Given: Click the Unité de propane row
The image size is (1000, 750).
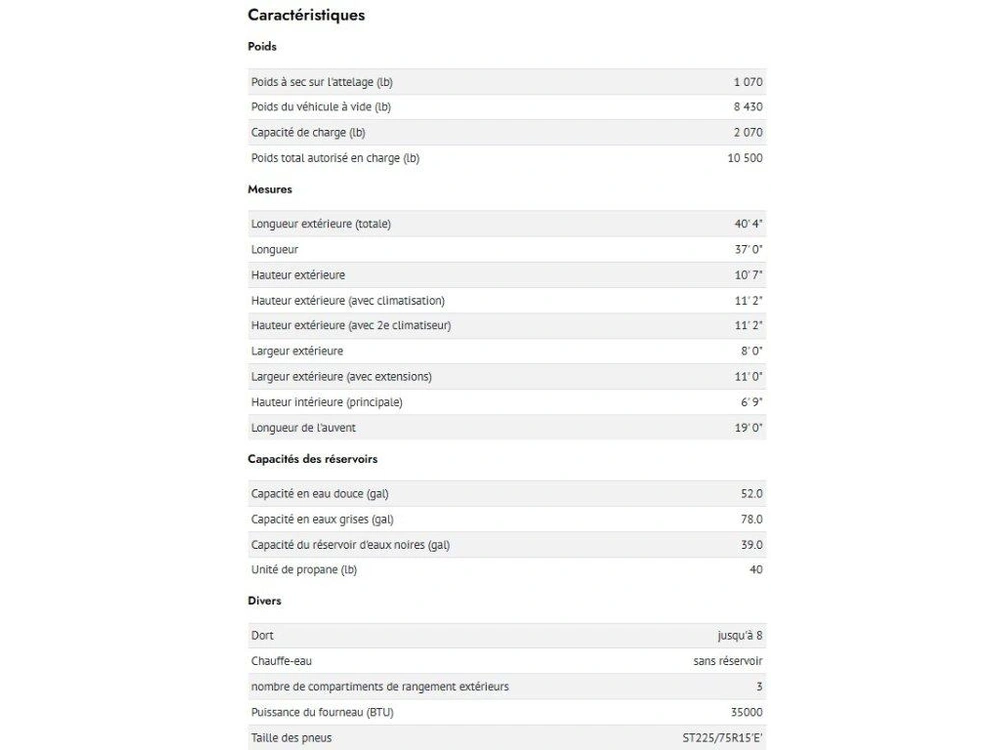Looking at the screenshot, I should [507, 570].
